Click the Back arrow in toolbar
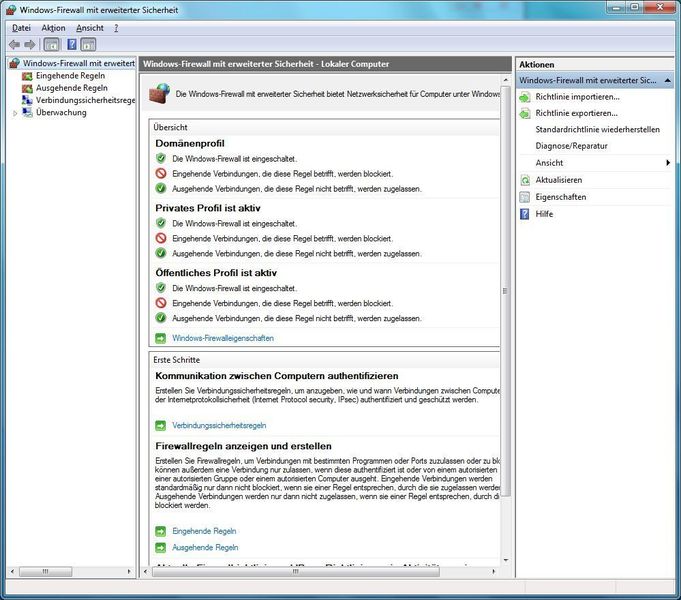 [14, 44]
